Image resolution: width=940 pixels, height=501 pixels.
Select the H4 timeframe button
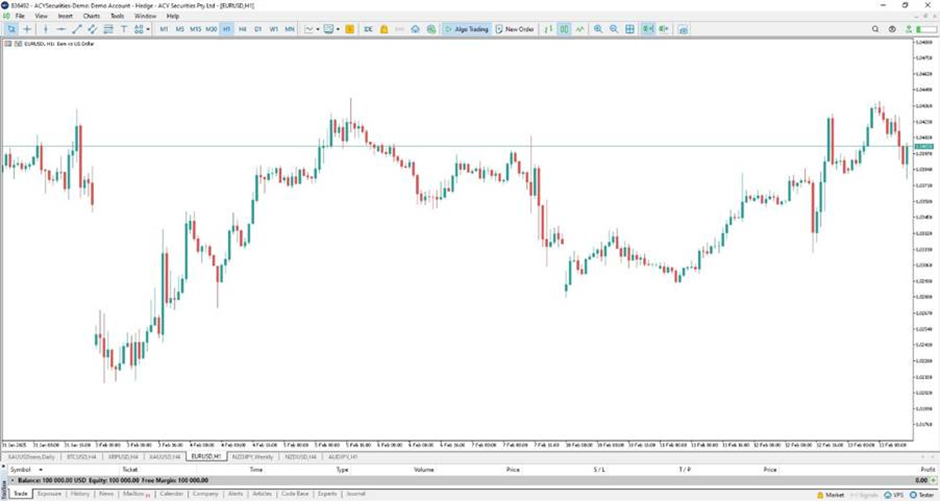tap(242, 29)
